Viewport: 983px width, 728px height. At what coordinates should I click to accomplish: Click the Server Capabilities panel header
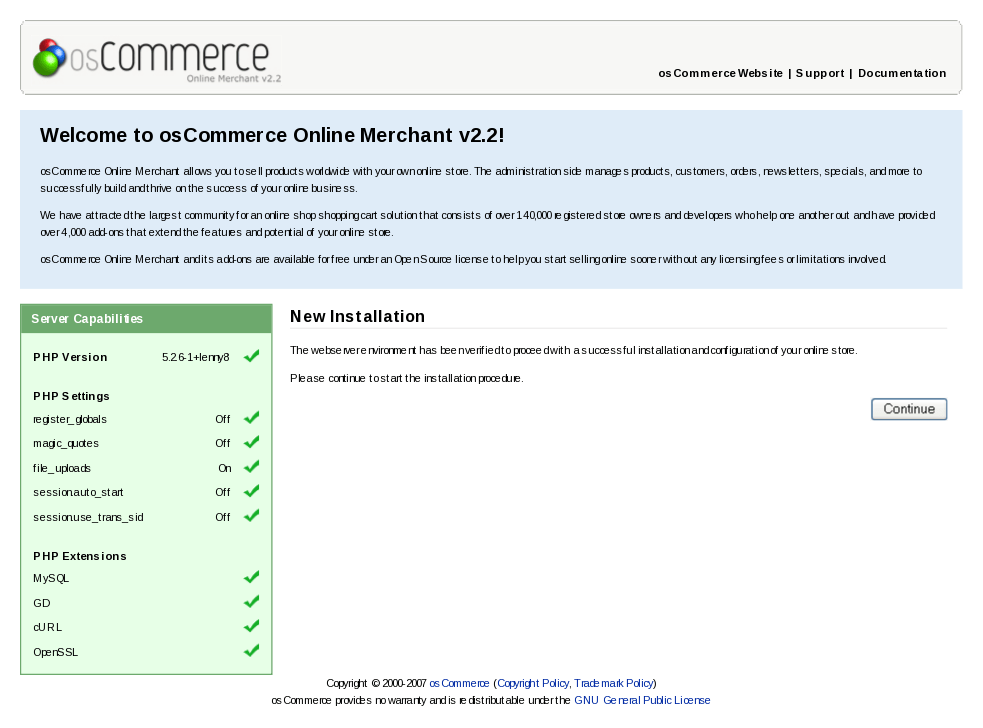[146, 319]
